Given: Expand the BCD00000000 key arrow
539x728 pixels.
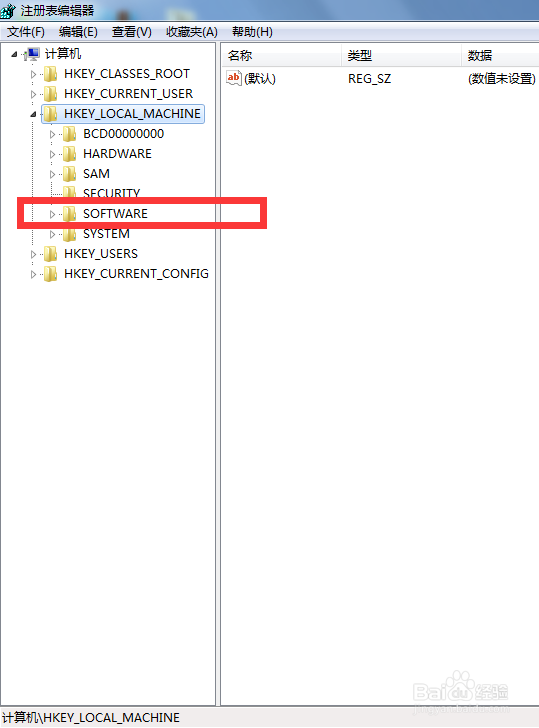Looking at the screenshot, I should (52, 134).
